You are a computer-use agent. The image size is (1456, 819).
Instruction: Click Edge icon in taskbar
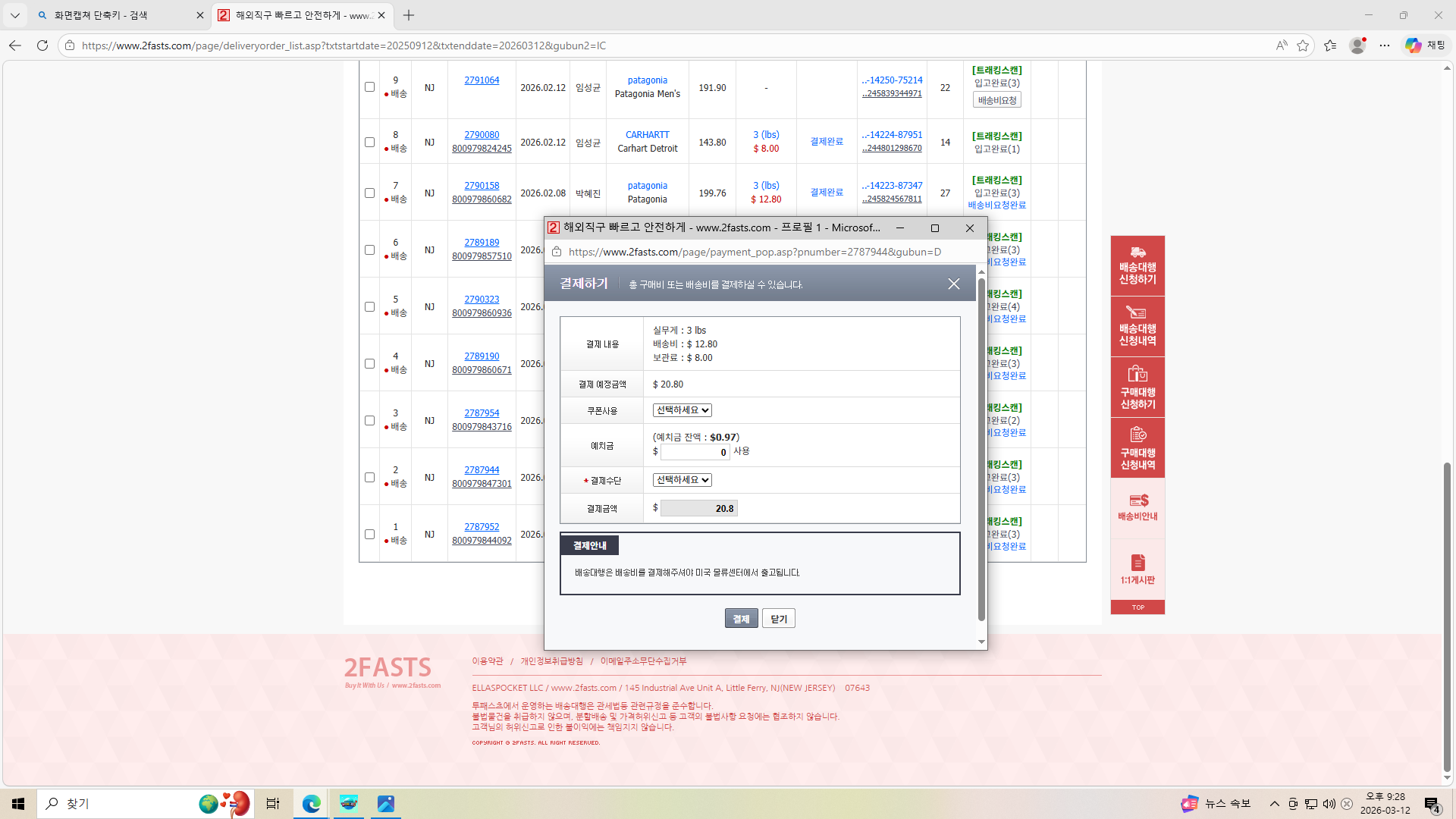311,804
